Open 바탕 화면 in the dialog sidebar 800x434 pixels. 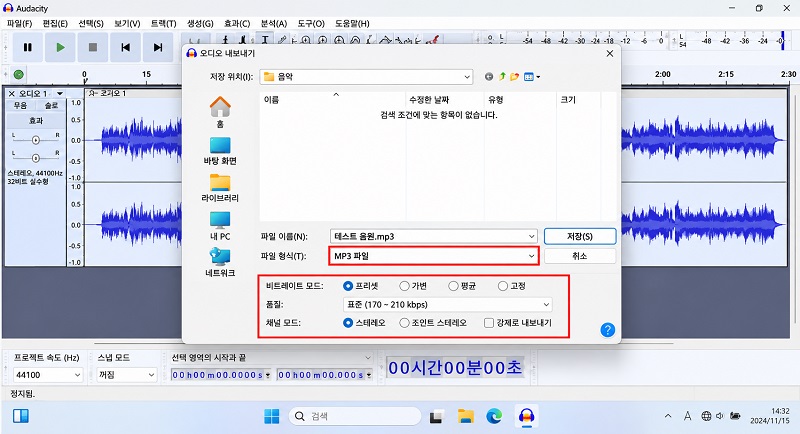220,151
